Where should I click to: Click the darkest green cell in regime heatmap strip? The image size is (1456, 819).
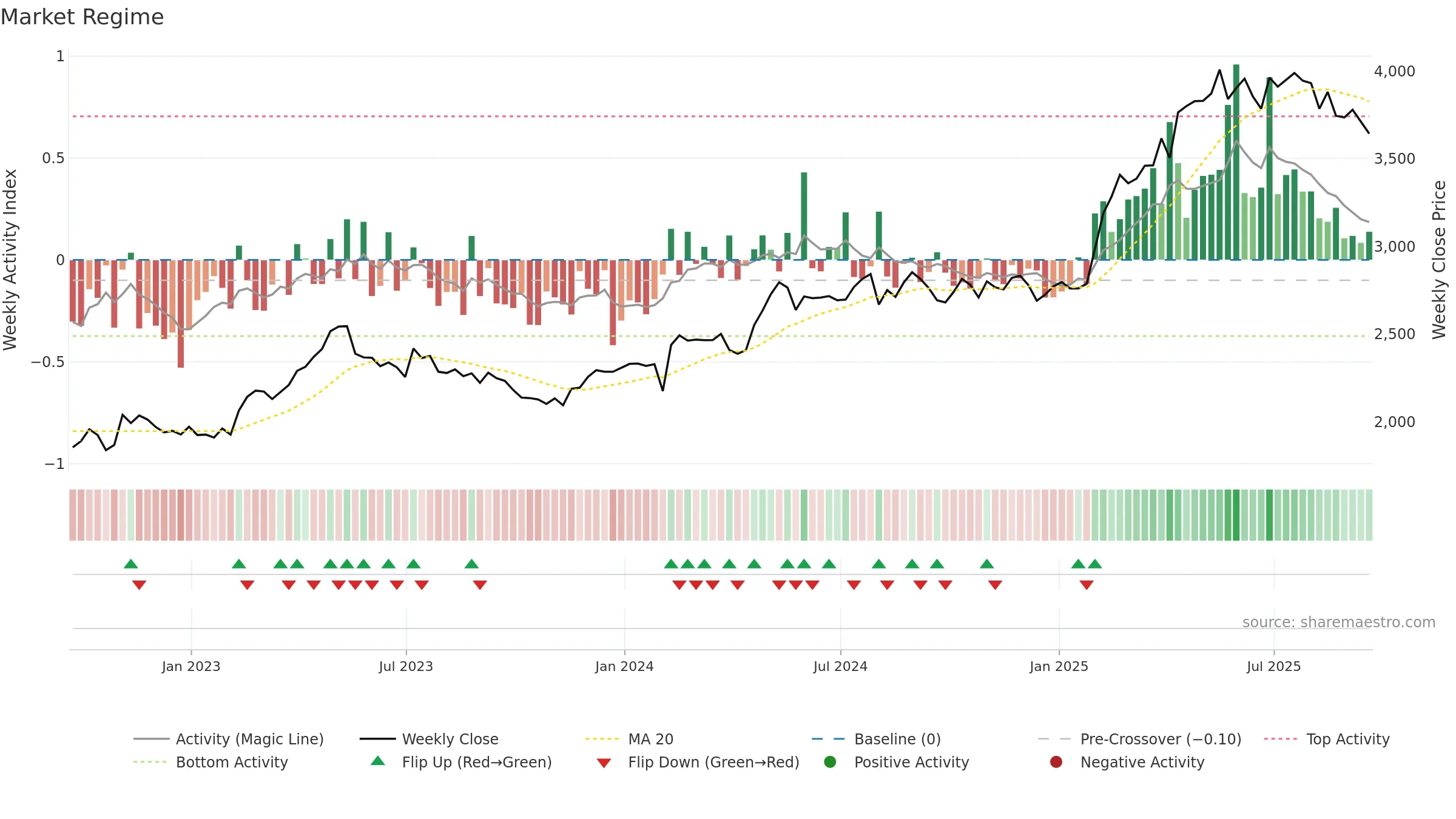[1236, 515]
